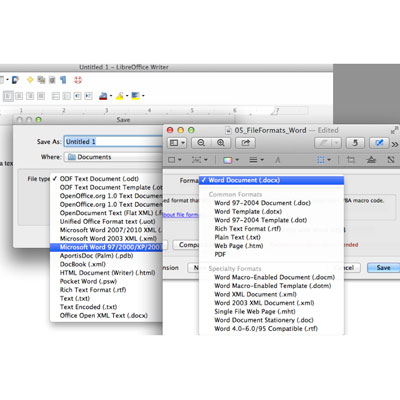Select Office Open XML Text (.docx)
The width and height of the screenshot is (400, 400).
(x=104, y=315)
